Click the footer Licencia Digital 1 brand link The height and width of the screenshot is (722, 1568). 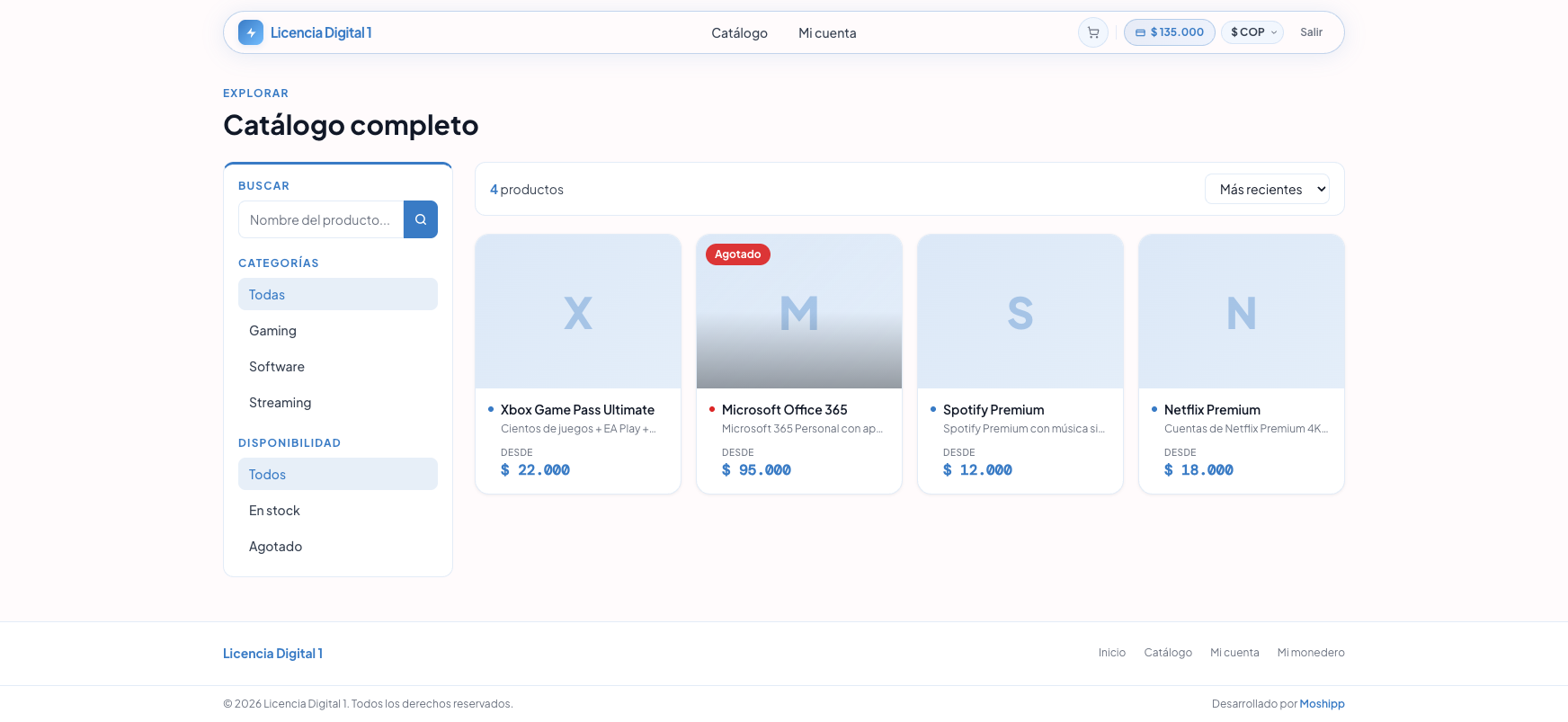click(272, 654)
